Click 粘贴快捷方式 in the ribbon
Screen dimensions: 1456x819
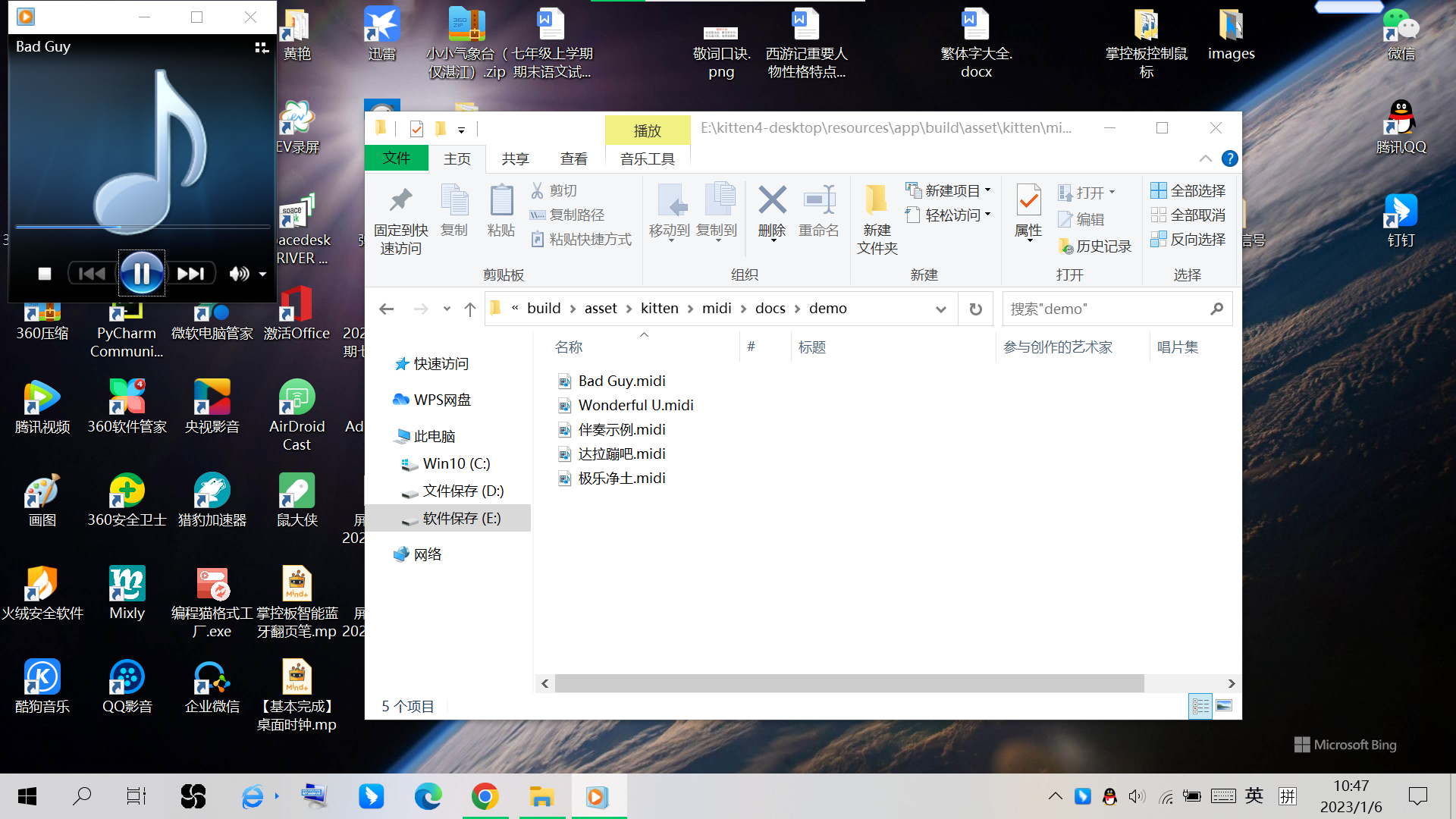(581, 239)
